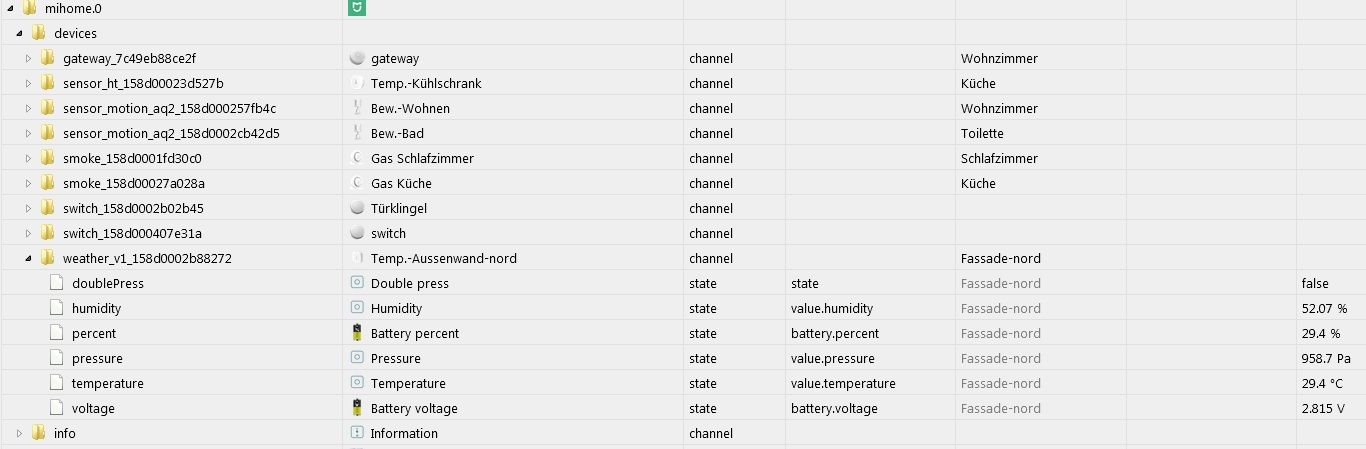Click the gateway device icon
1366x449 pixels.
pyautogui.click(x=357, y=58)
